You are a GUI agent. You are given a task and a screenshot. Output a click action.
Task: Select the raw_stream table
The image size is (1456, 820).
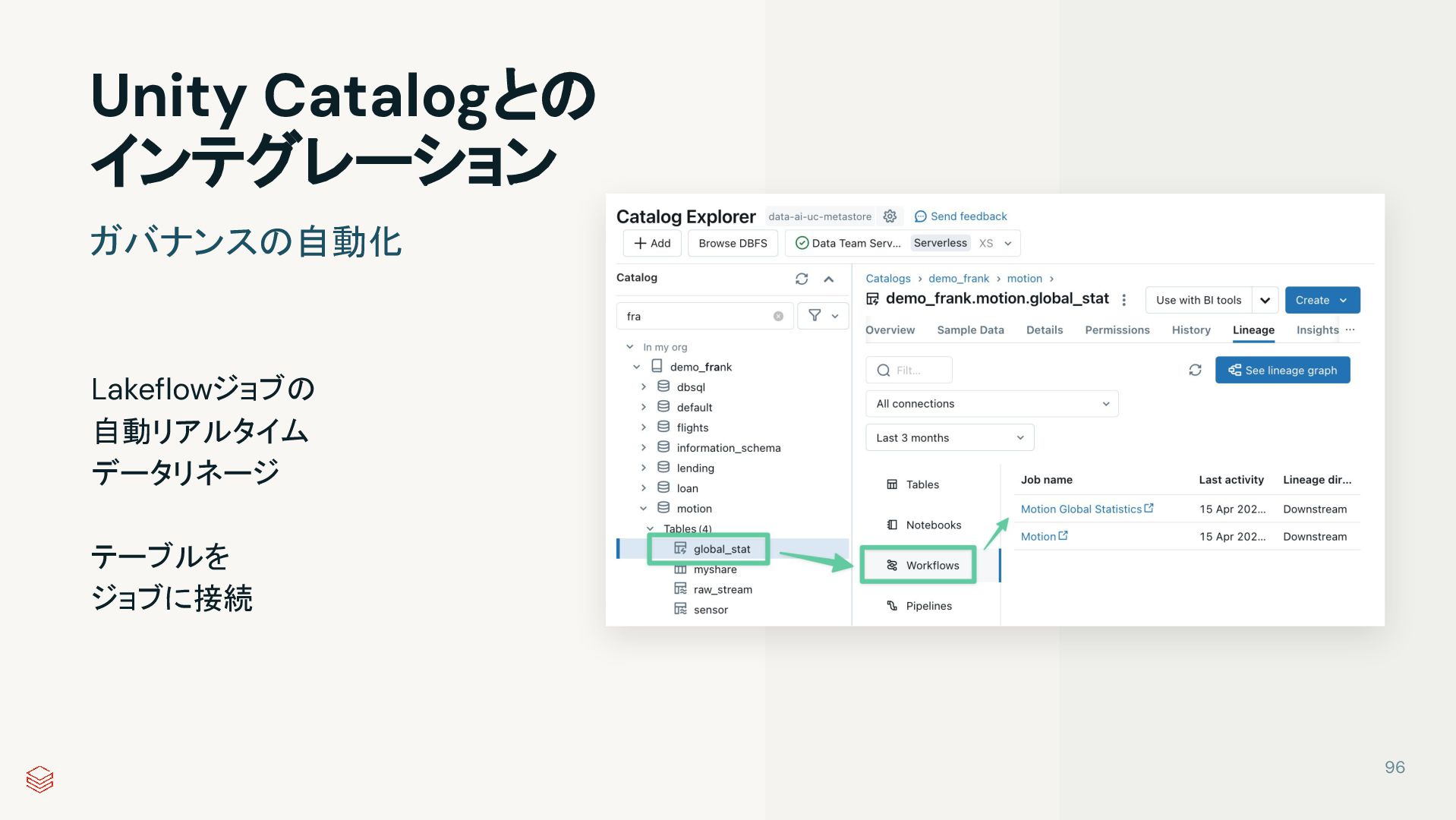tap(722, 590)
